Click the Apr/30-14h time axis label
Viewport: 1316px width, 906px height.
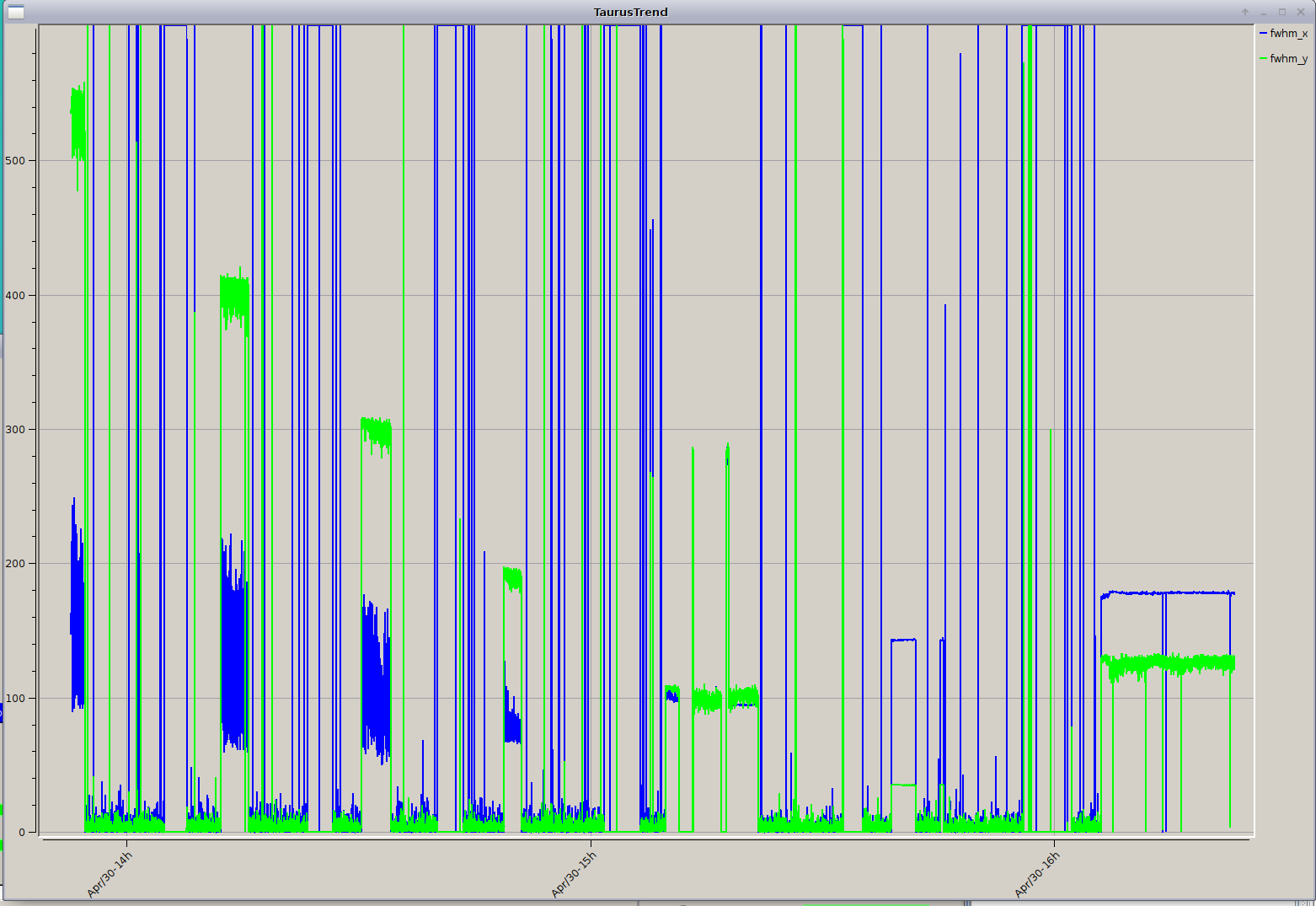click(110, 875)
